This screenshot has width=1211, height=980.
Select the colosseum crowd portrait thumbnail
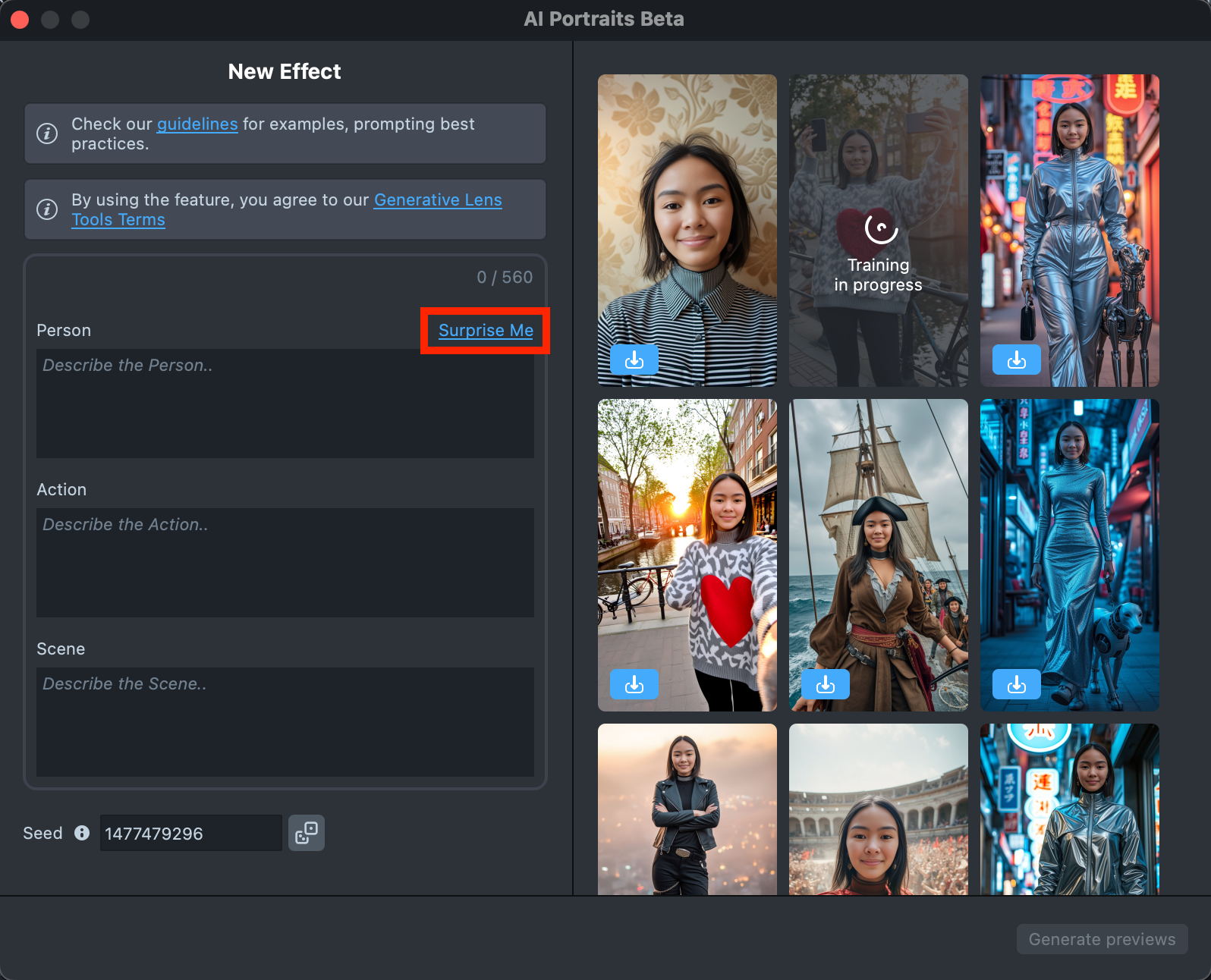878,809
